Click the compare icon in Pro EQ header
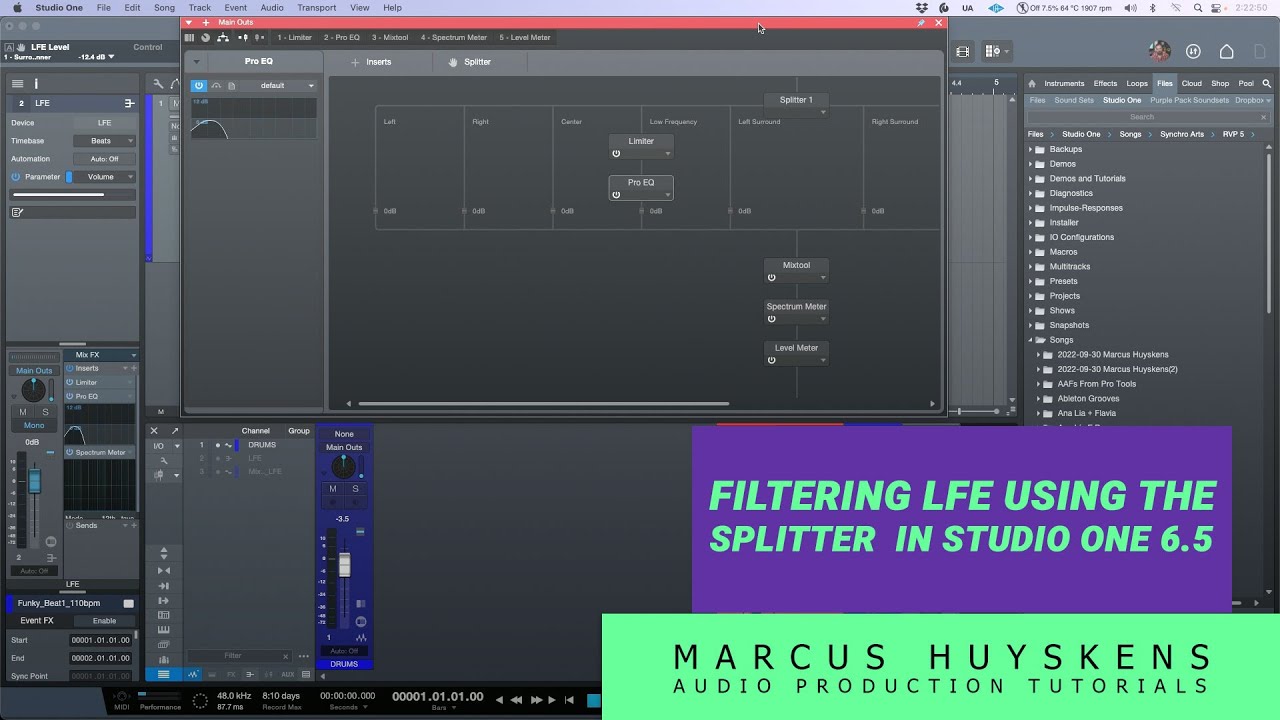Viewport: 1280px width, 720px height. pyautogui.click(x=216, y=86)
